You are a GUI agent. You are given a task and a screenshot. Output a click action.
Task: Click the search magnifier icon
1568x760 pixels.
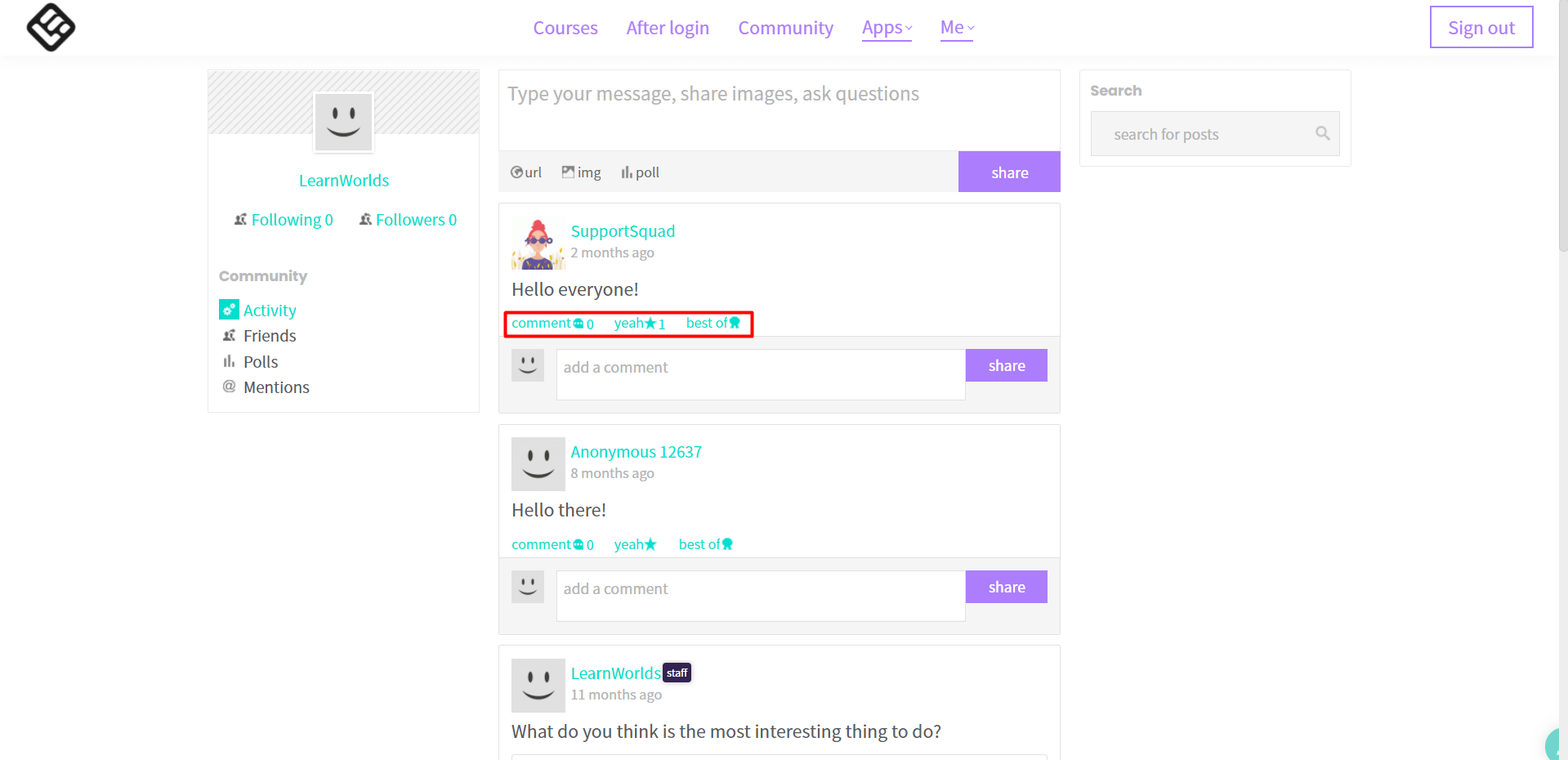(x=1322, y=133)
